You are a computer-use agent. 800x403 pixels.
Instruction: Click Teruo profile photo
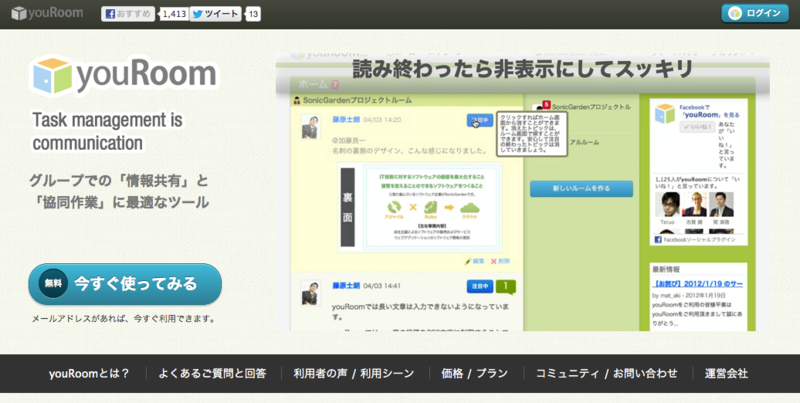click(667, 204)
